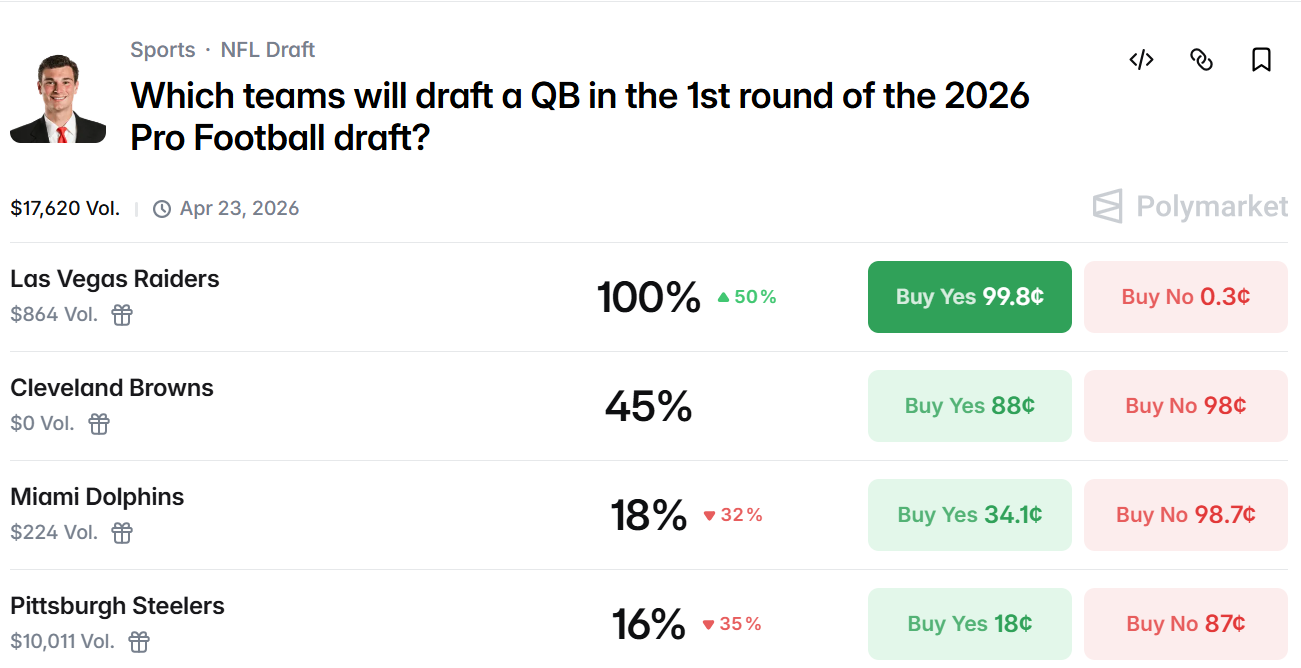
Task: Click the green 50% change indicator
Action: click(x=746, y=296)
